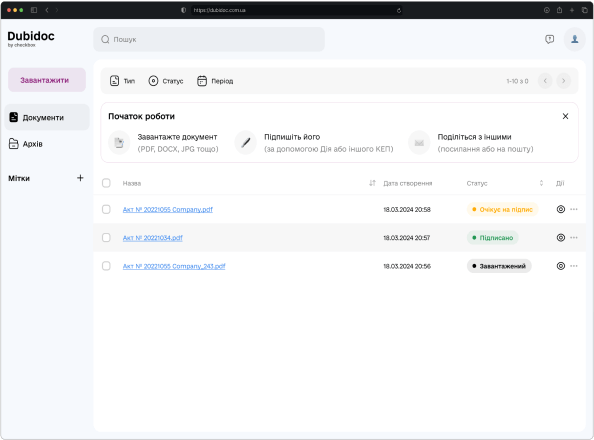
Task: Open the Тип filter dropdown
Action: pos(122,81)
